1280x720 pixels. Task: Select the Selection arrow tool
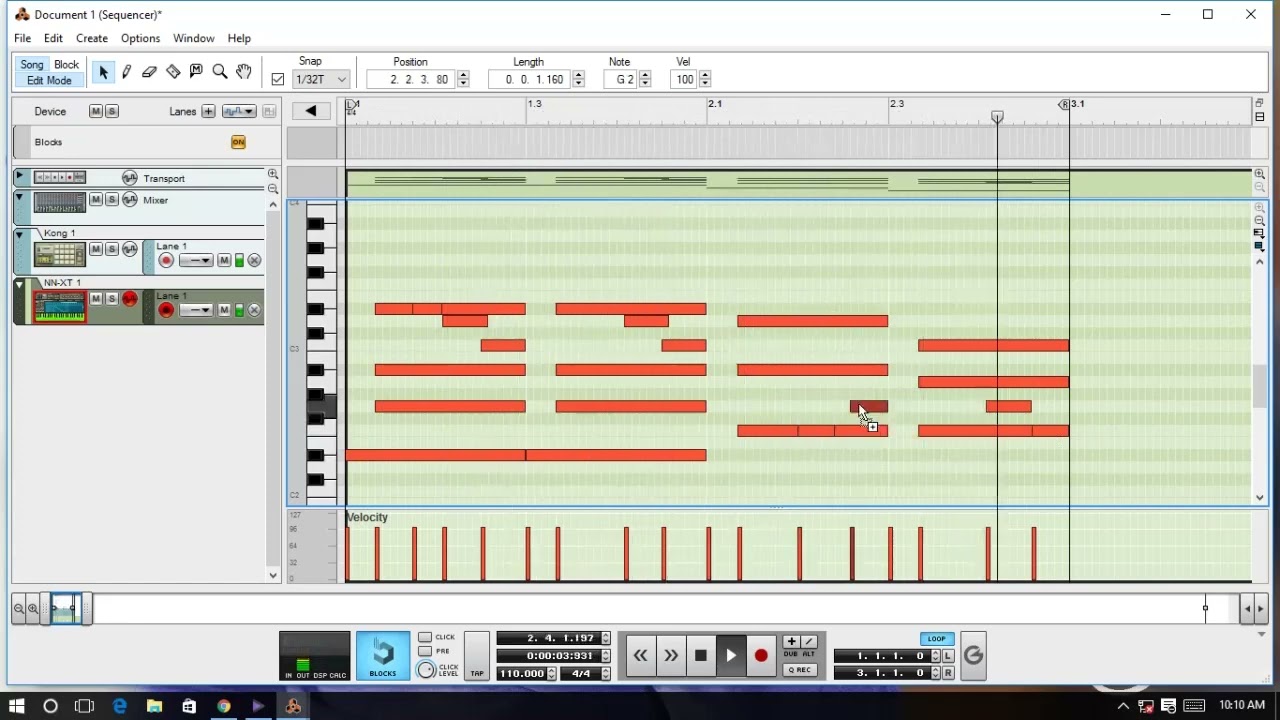tap(103, 72)
